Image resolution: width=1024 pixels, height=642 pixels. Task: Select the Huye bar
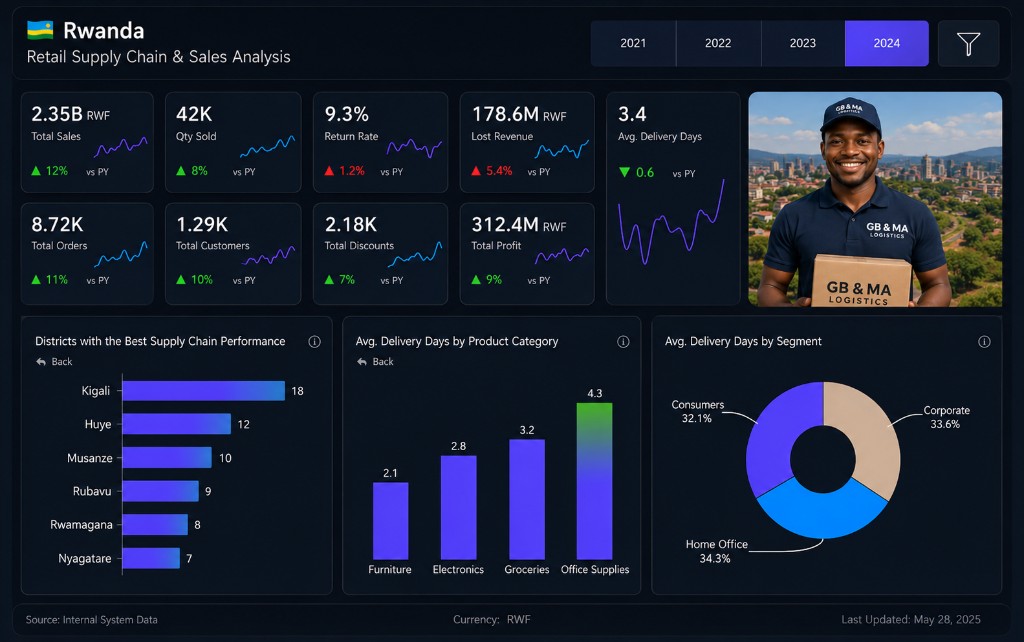click(176, 424)
